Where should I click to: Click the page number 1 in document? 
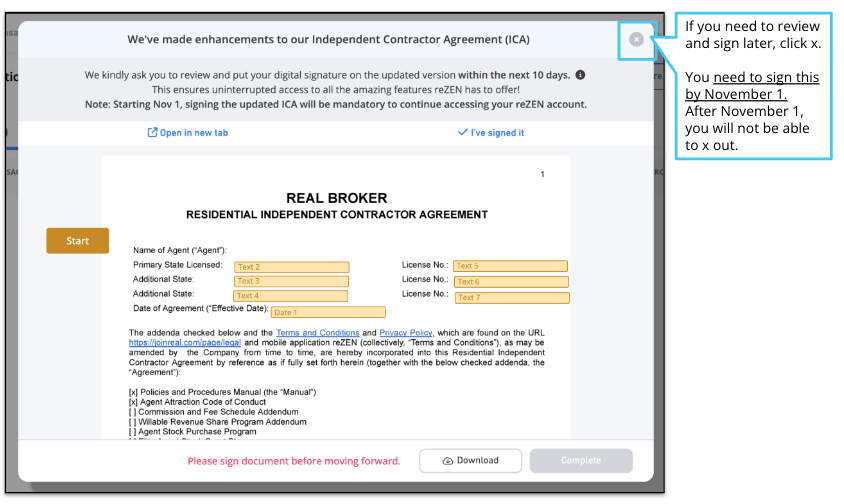click(x=543, y=174)
